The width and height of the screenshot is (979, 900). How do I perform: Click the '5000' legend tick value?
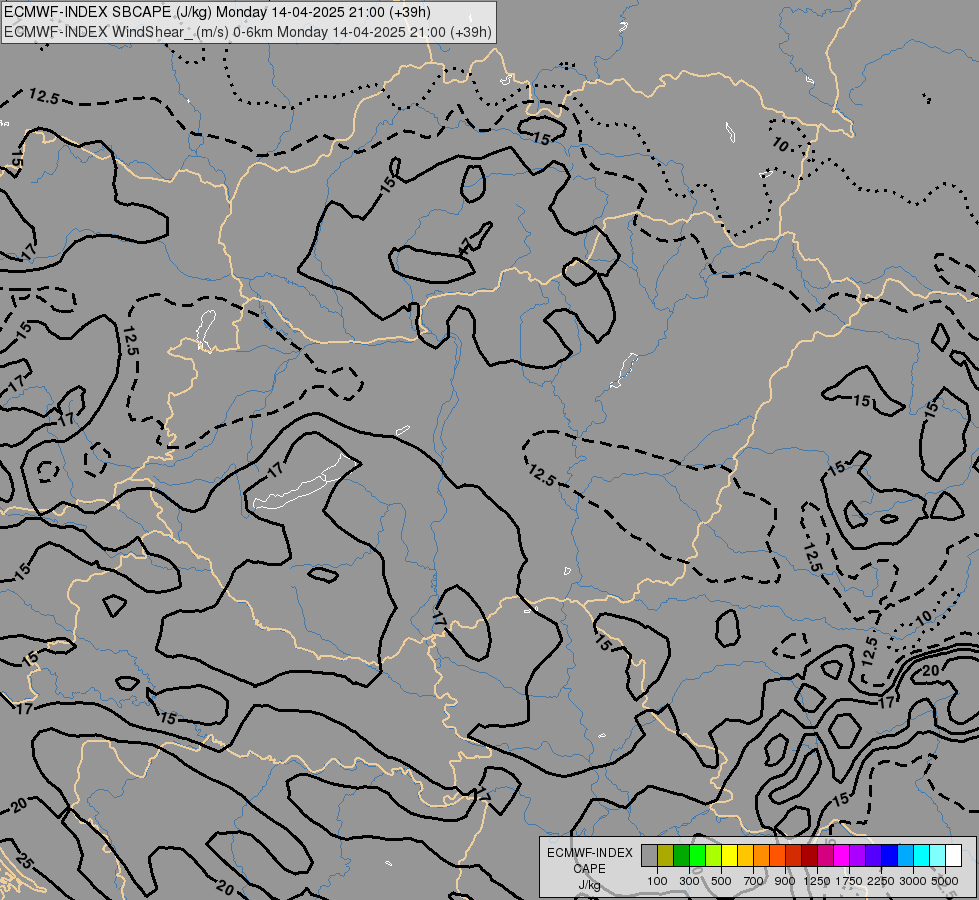pyautogui.click(x=945, y=881)
